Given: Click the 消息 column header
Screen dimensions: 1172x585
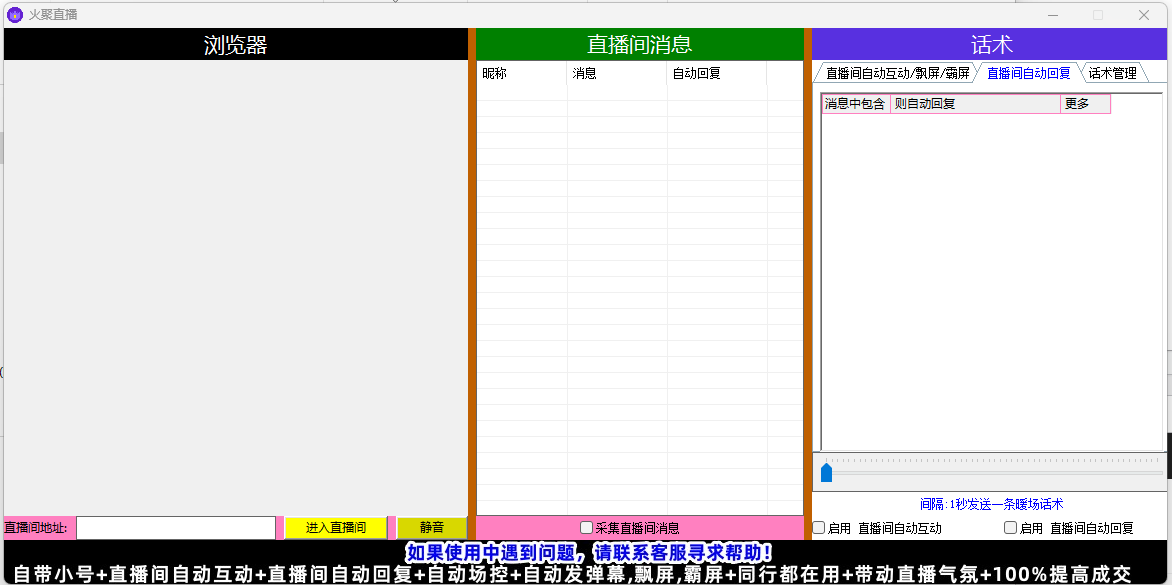Looking at the screenshot, I should (616, 73).
